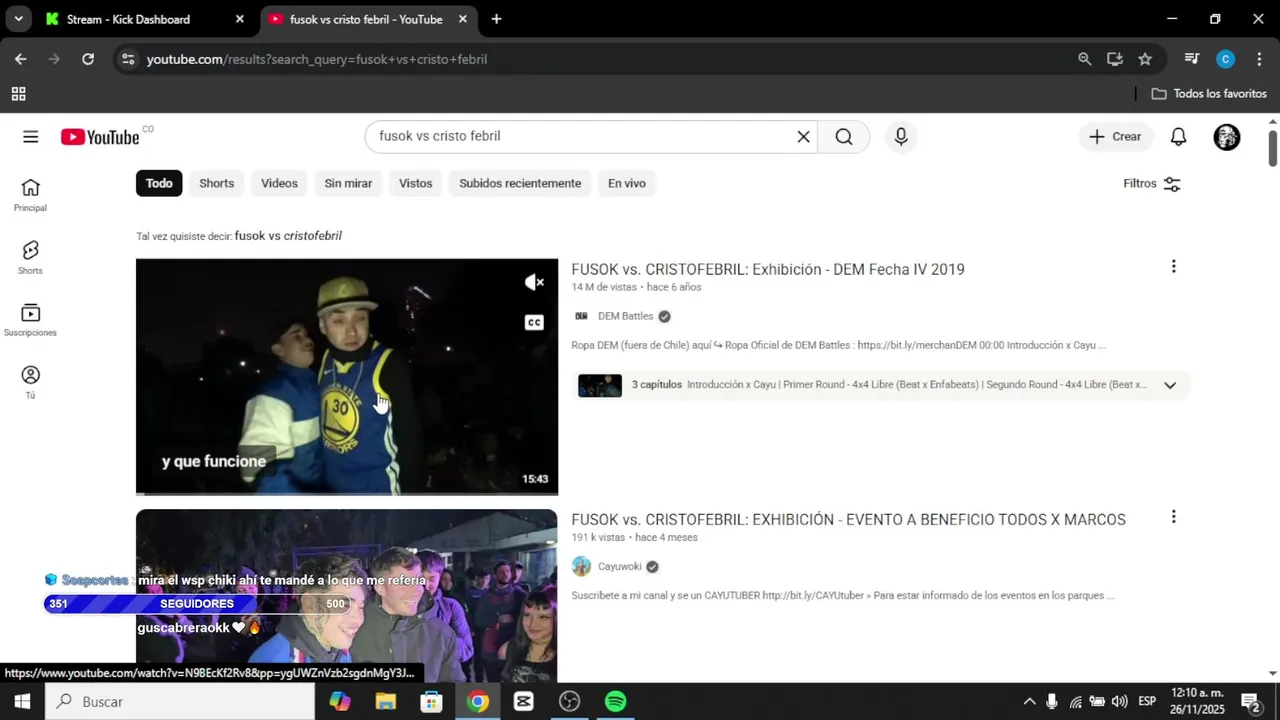Go to the YouTube logo home
The image size is (1280, 720).
[100, 137]
